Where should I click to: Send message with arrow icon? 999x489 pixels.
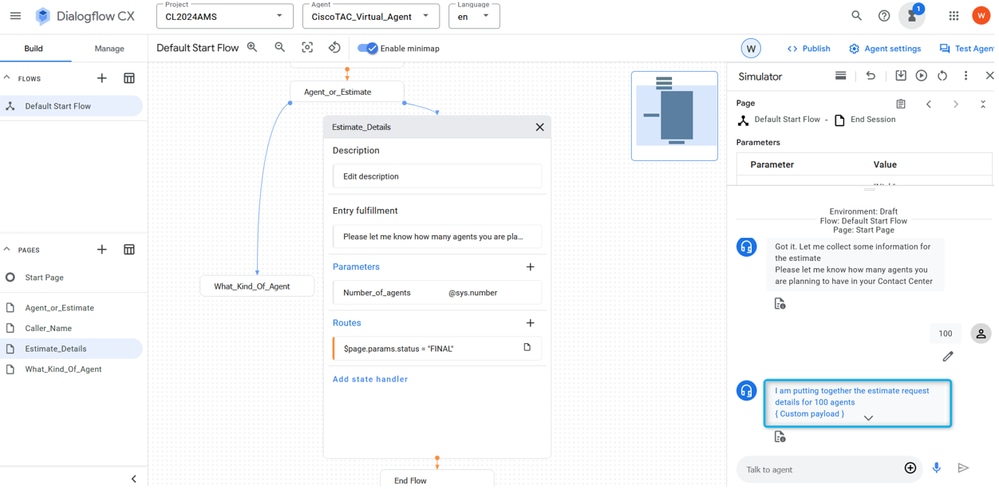click(x=963, y=468)
